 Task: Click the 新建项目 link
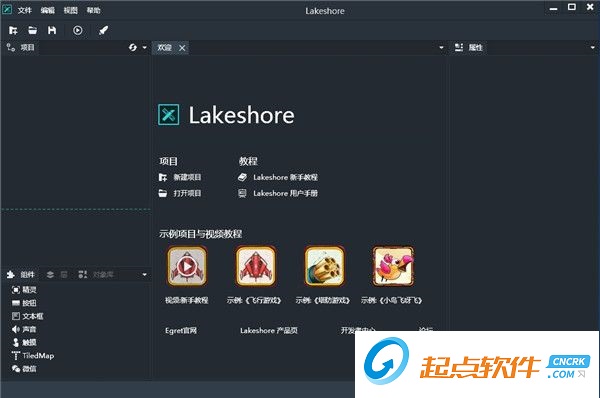180,177
